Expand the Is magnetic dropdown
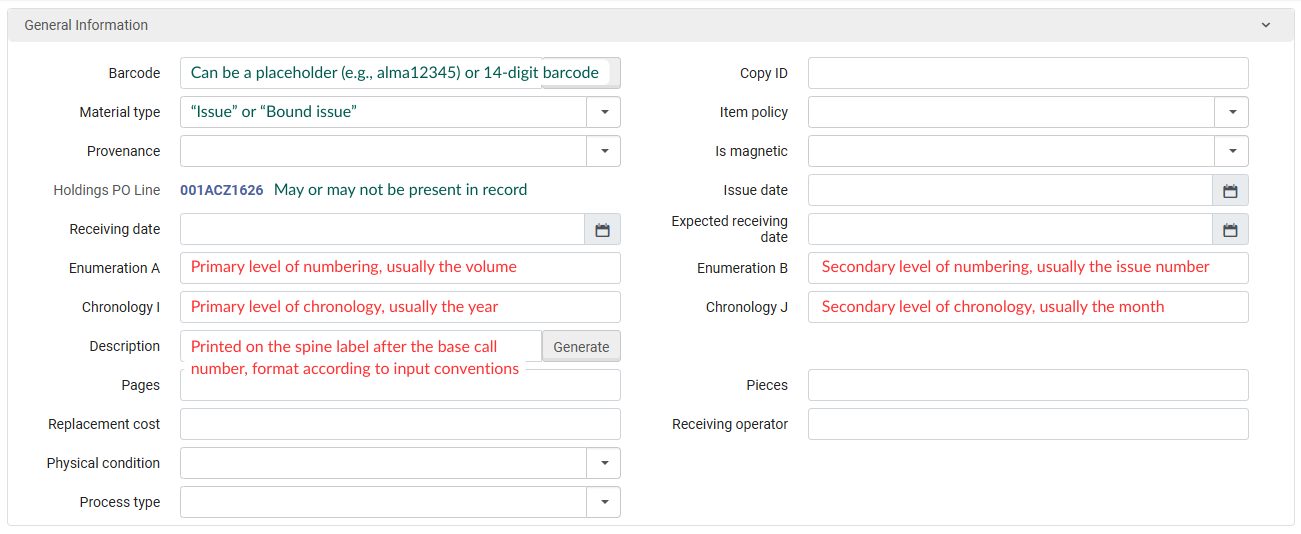Viewport: 1301px width, 534px height. [x=1232, y=151]
